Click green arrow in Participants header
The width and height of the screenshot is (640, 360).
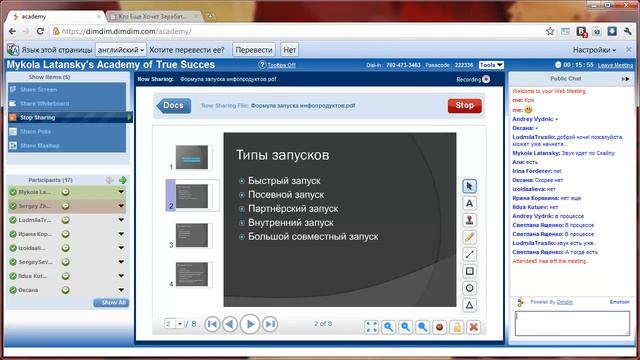point(122,180)
